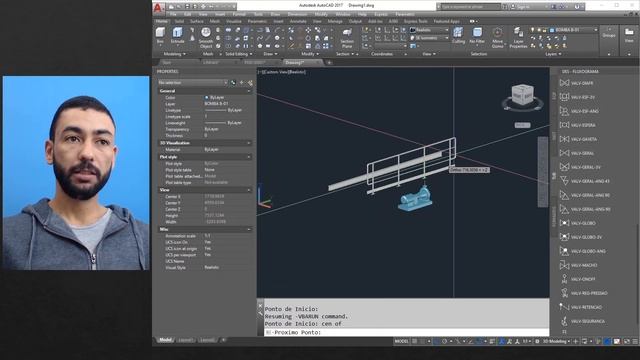Open the Solid ribbon tab
Screen dimensions: 640x360
point(179,21)
